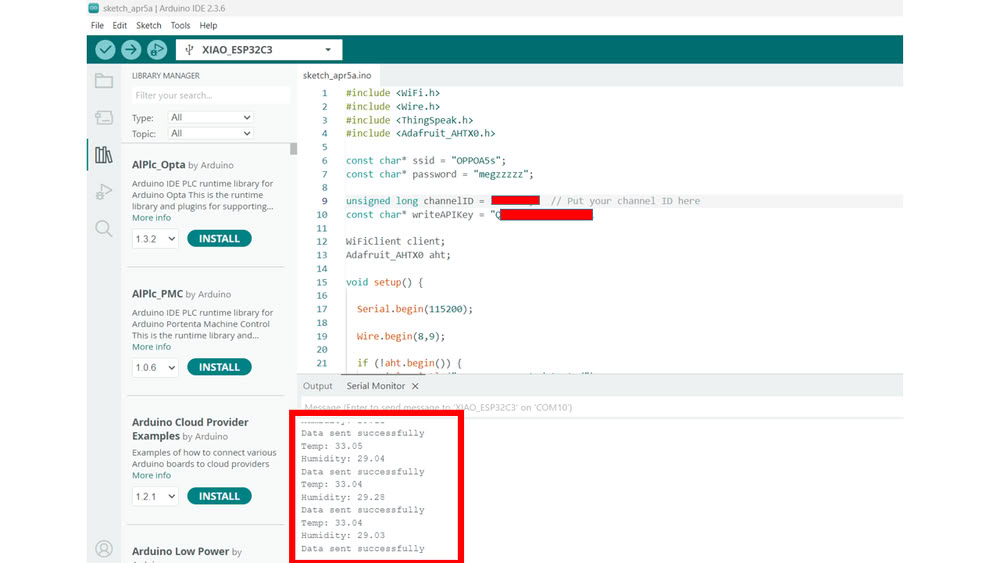Image resolution: width=1000 pixels, height=563 pixels.
Task: Click the Arduino IDE app icon in title bar
Action: (x=94, y=8)
